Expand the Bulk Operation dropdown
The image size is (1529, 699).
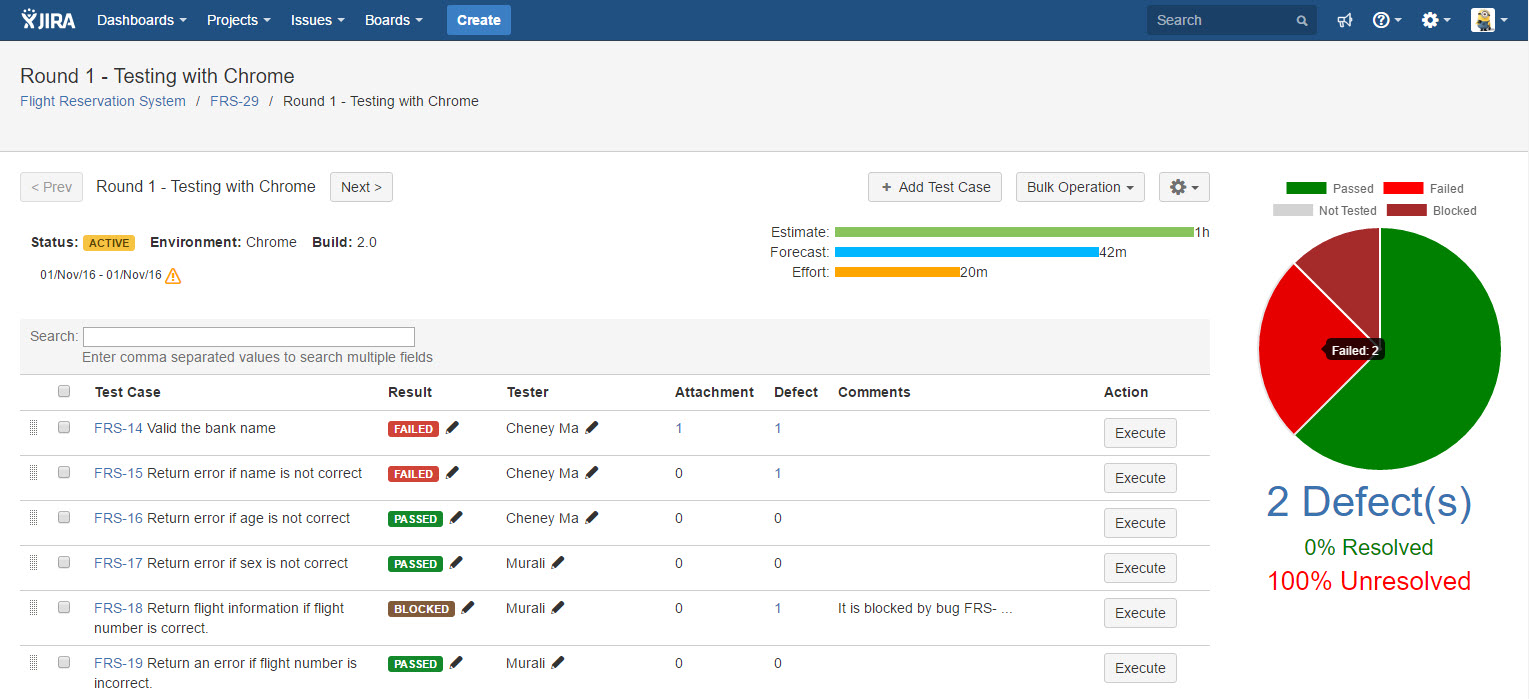tap(1080, 187)
